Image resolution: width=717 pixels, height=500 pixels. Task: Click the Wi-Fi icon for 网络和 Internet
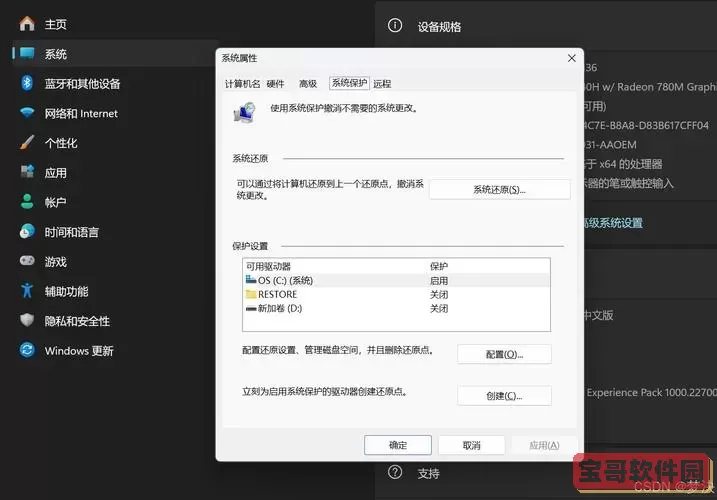click(27, 113)
